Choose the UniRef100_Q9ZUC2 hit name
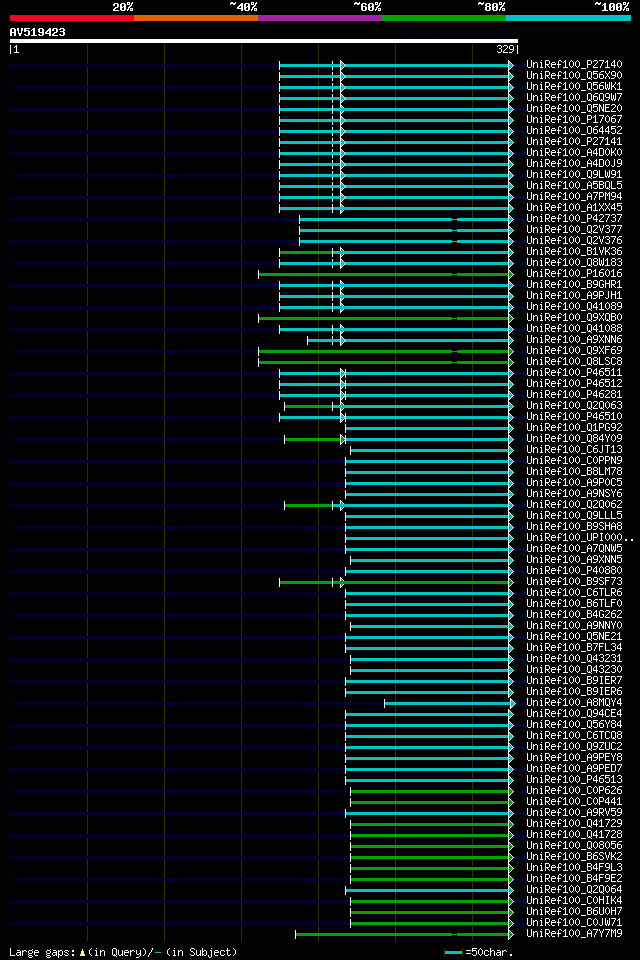Image resolution: width=640 pixels, height=960 pixels. coord(574,748)
